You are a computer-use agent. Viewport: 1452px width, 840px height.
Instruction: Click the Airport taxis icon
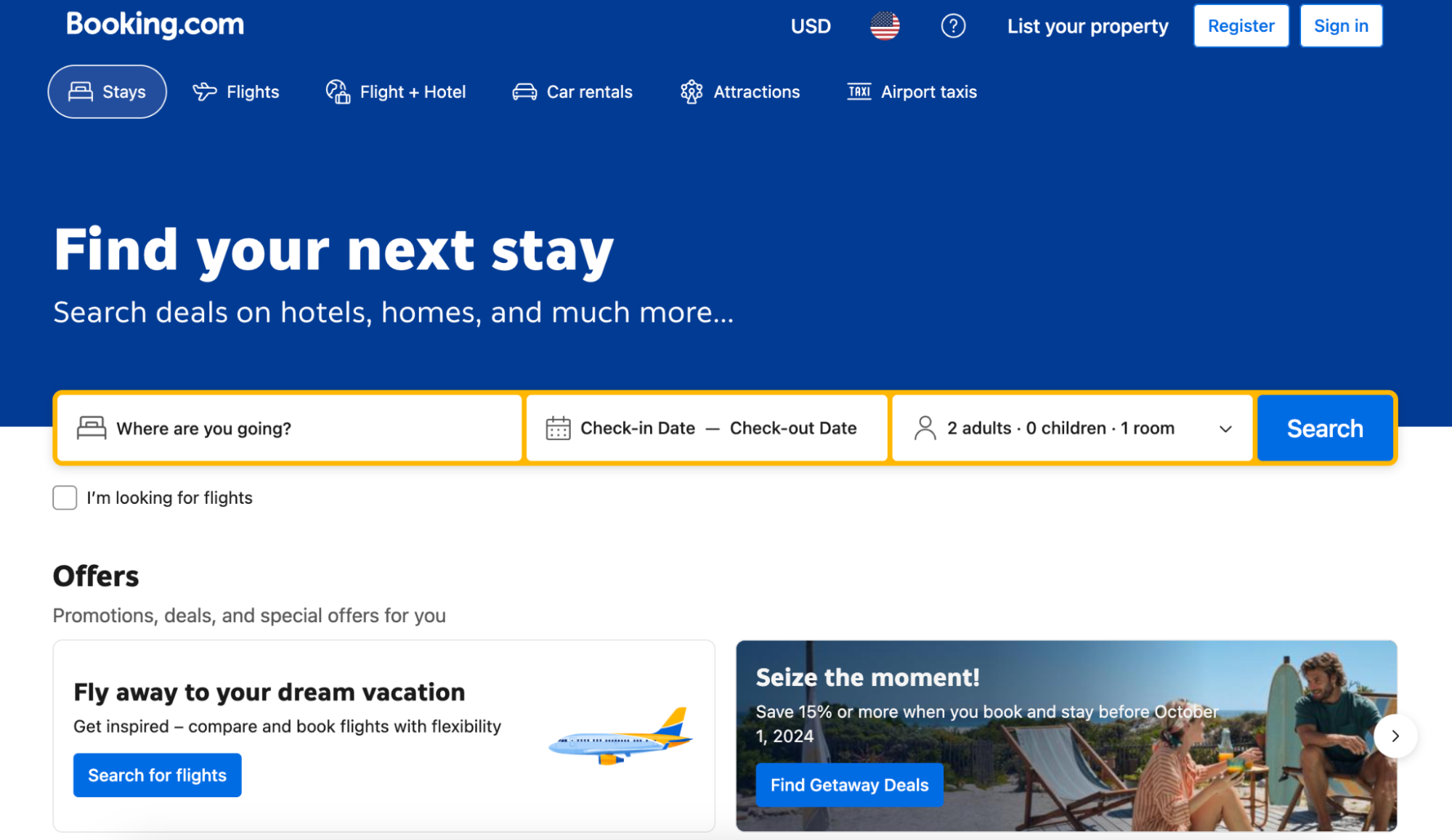(x=858, y=91)
